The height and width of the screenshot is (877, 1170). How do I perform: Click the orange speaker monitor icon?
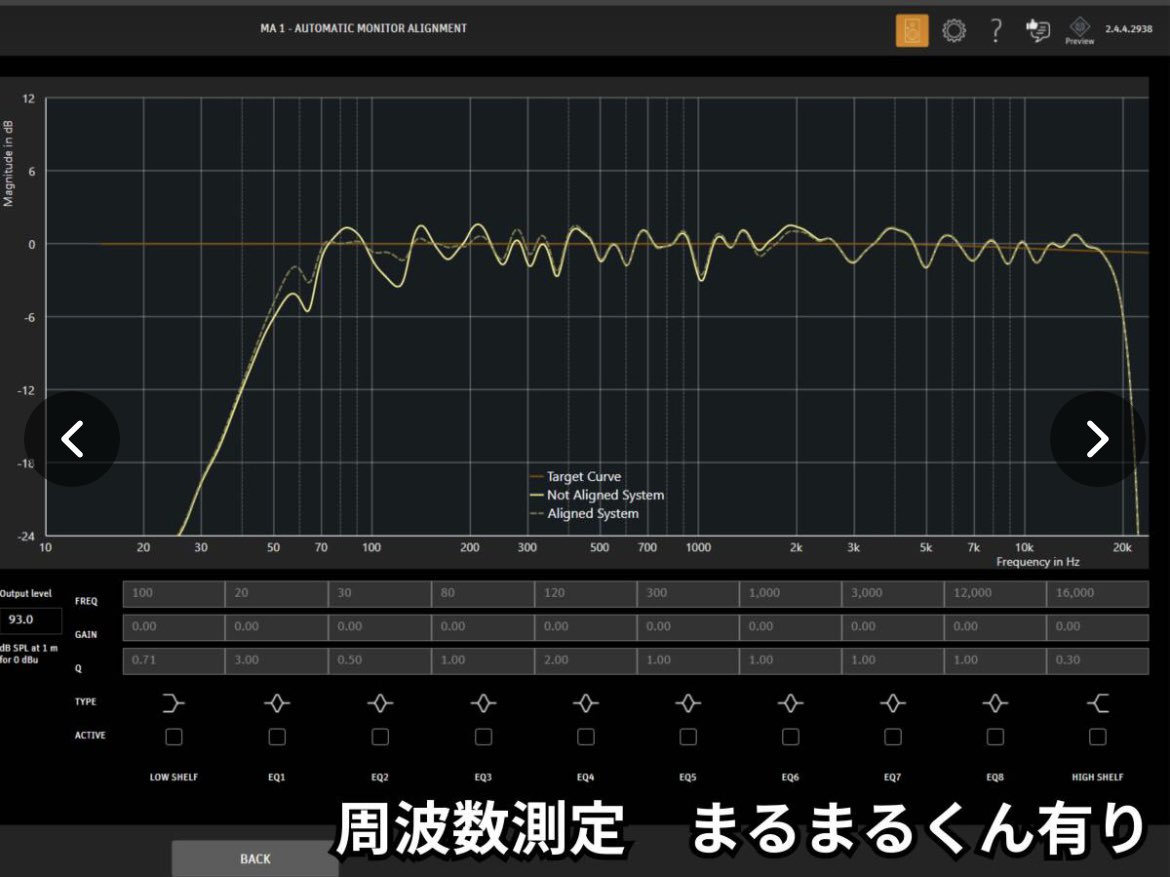coord(912,31)
